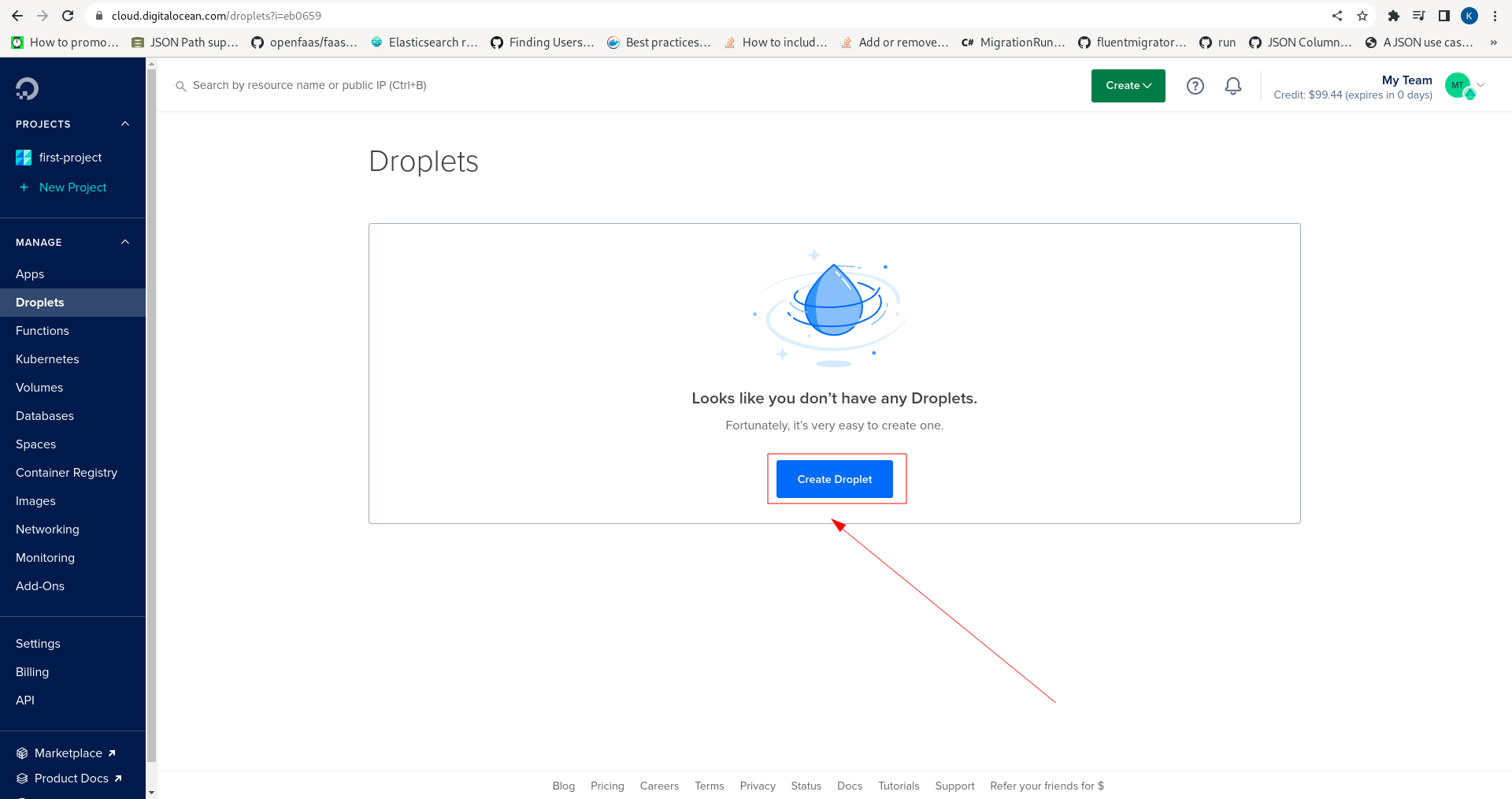1512x799 pixels.
Task: Click the Marketplace icon in sidebar
Action: pos(22,753)
